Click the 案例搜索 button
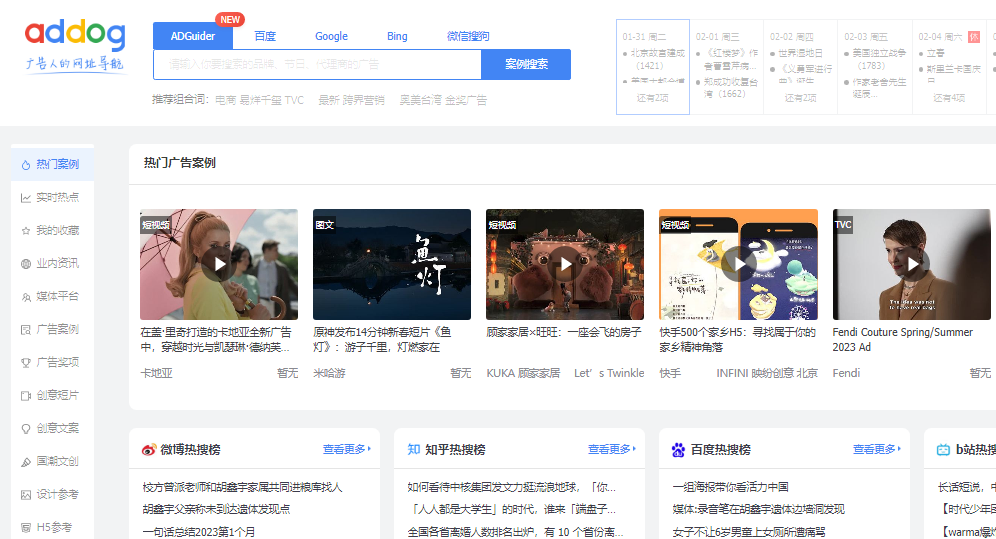The width and height of the screenshot is (996, 539). click(526, 64)
